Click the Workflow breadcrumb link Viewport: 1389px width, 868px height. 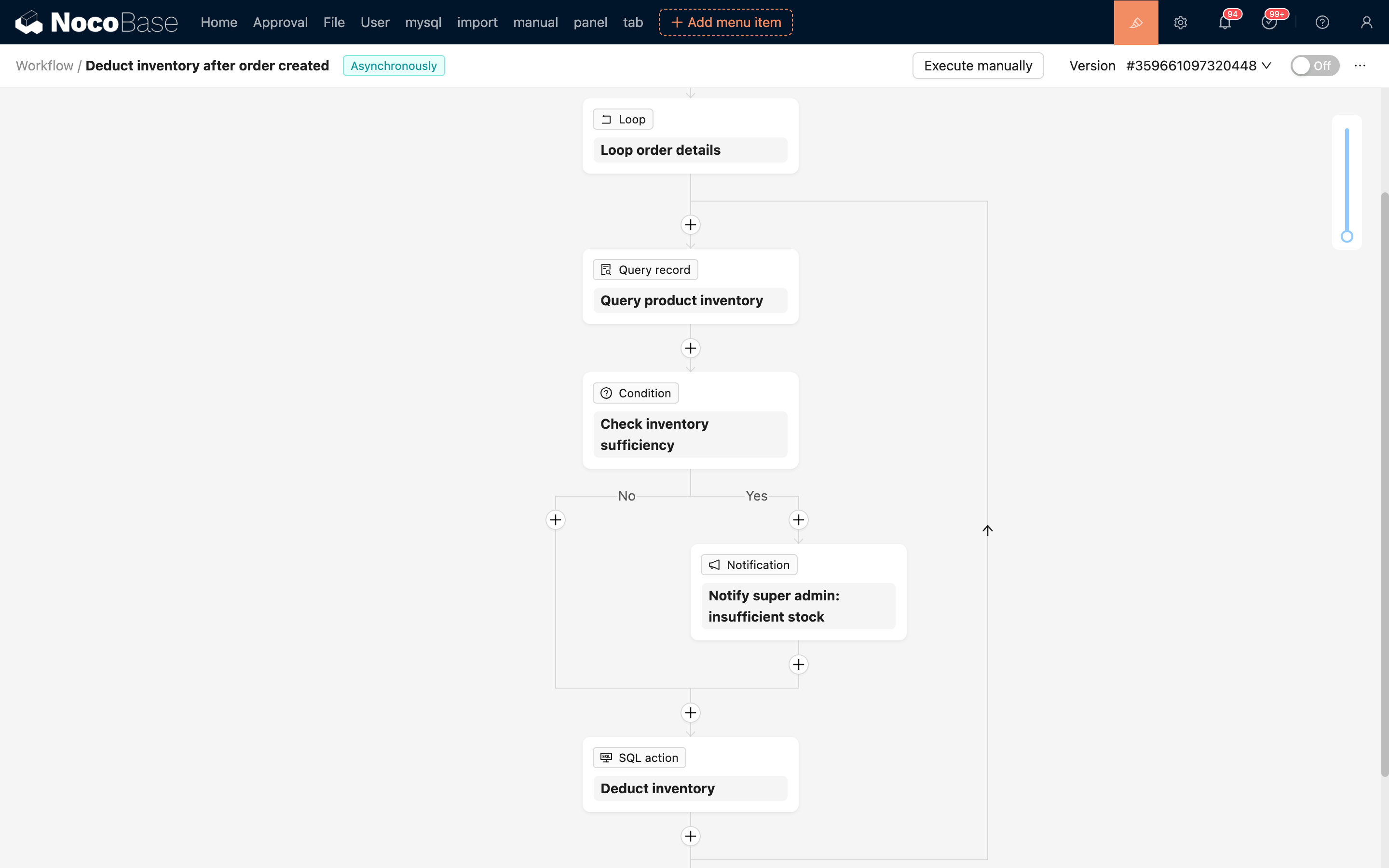44,66
